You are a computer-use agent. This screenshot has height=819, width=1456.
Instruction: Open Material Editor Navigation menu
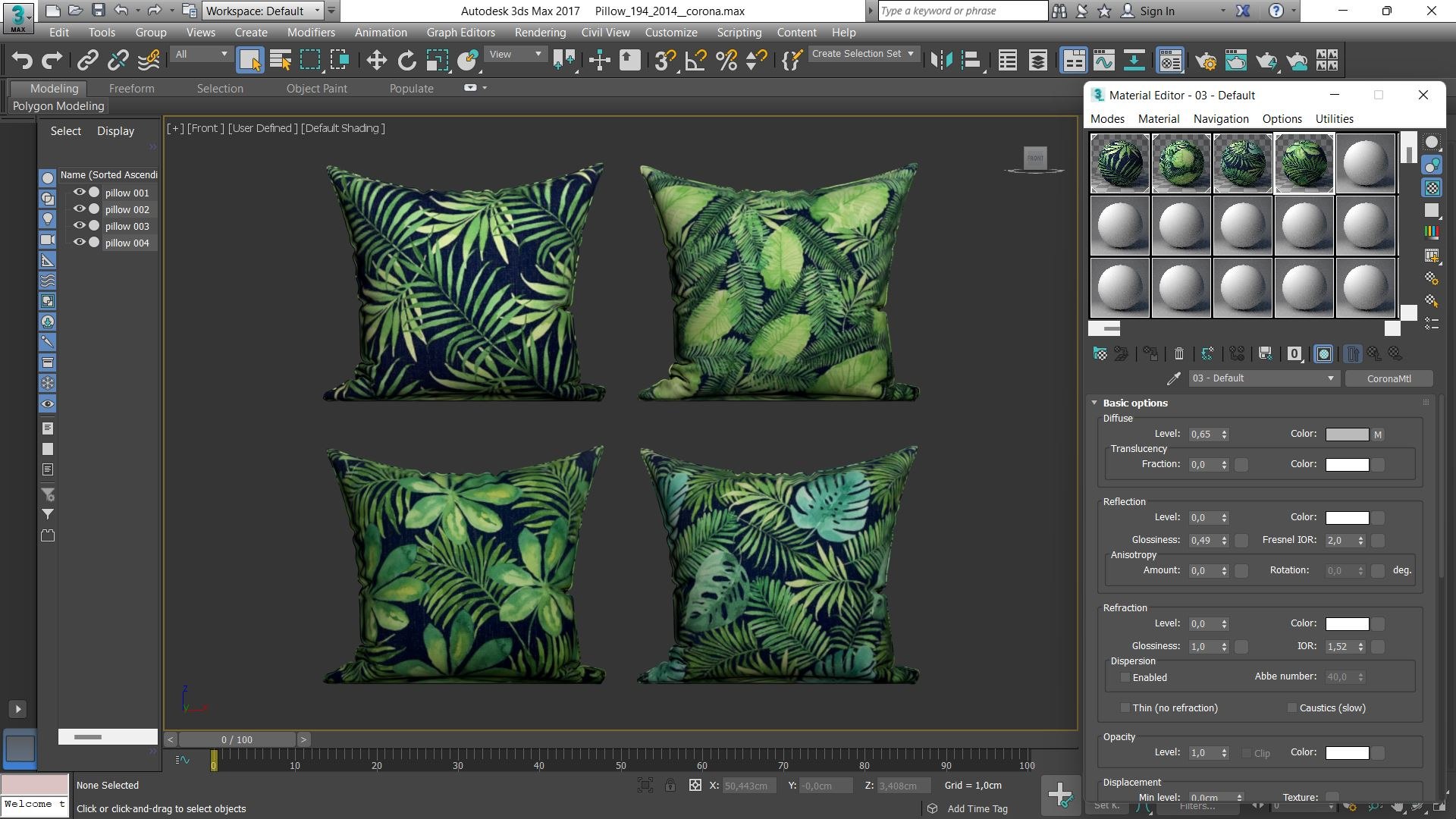(1220, 119)
